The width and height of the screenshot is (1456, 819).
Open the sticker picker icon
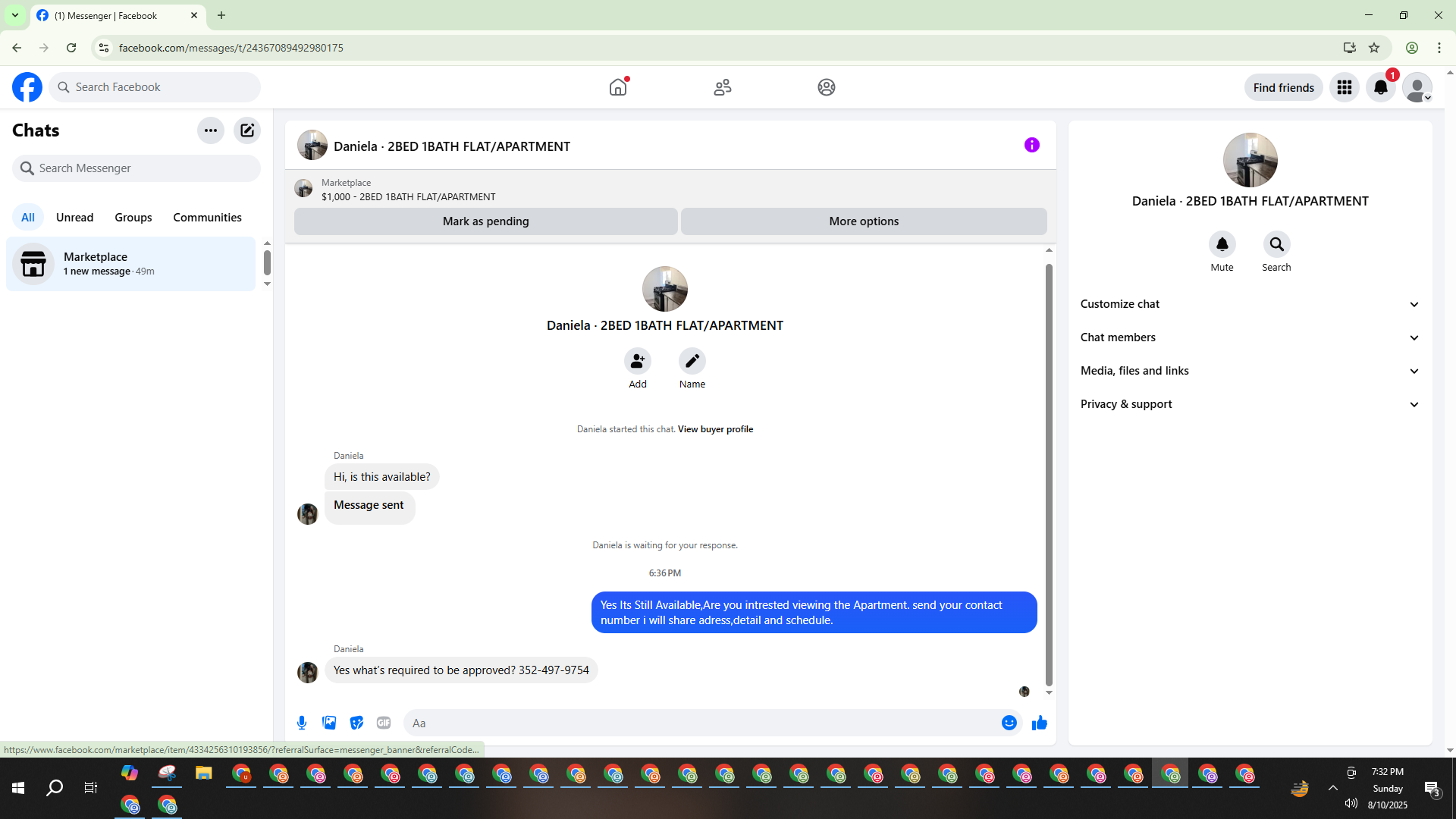(356, 723)
